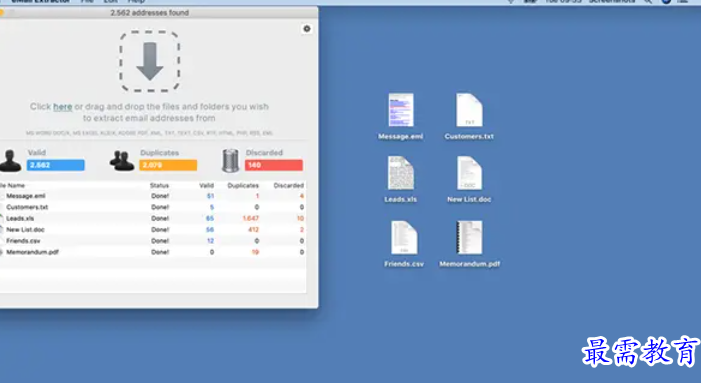Select the Friends.csv row in list
706x383 pixels.
[153, 241]
